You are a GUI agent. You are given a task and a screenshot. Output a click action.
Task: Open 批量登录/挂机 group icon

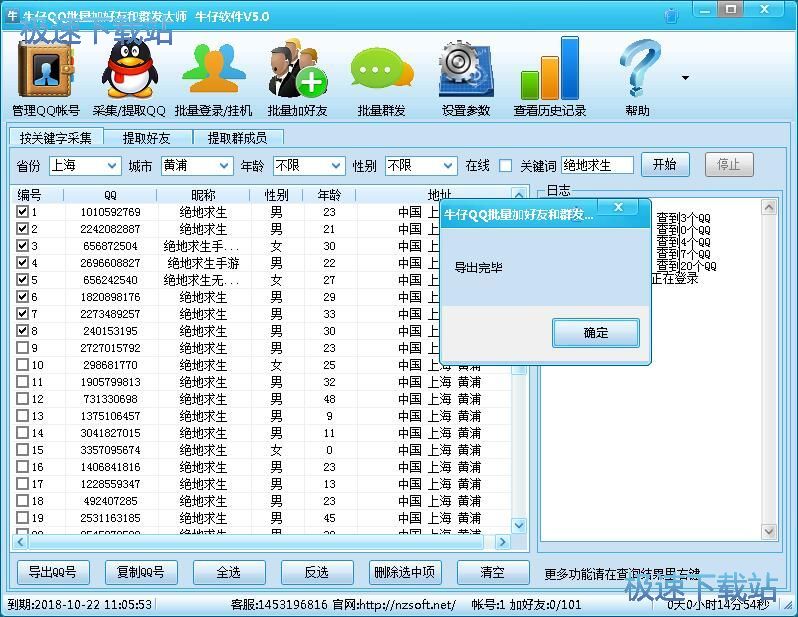(214, 70)
